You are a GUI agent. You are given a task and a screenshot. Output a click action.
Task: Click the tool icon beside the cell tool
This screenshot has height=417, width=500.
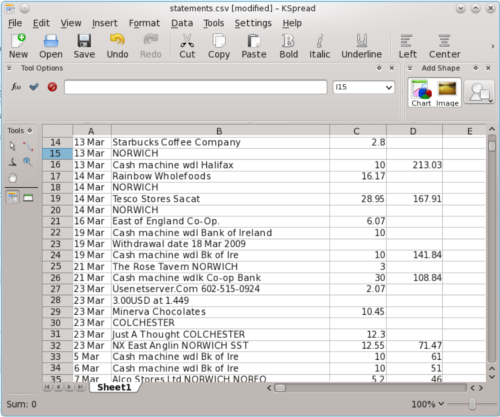coord(28,198)
